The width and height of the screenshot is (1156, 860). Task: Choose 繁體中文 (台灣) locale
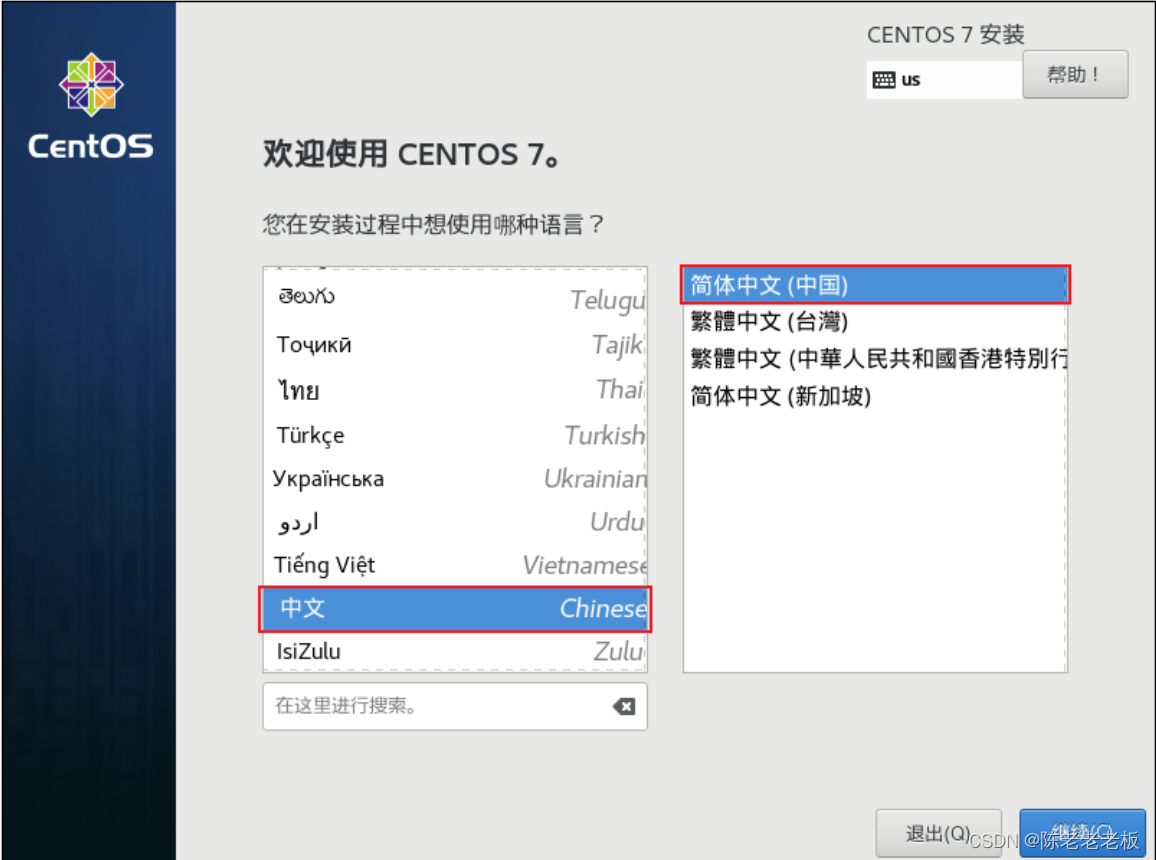click(x=874, y=321)
